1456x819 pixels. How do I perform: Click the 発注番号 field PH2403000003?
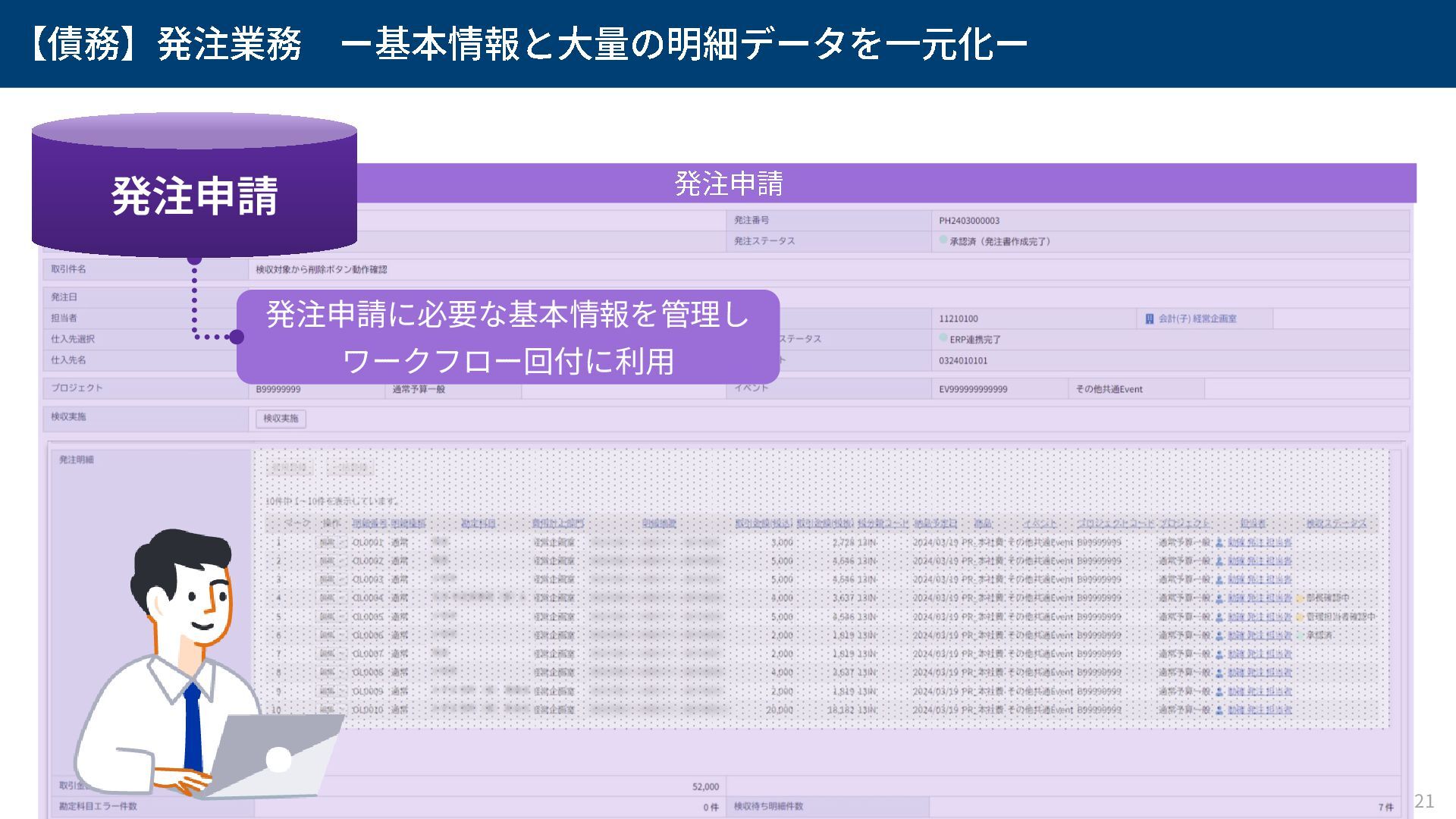969,221
